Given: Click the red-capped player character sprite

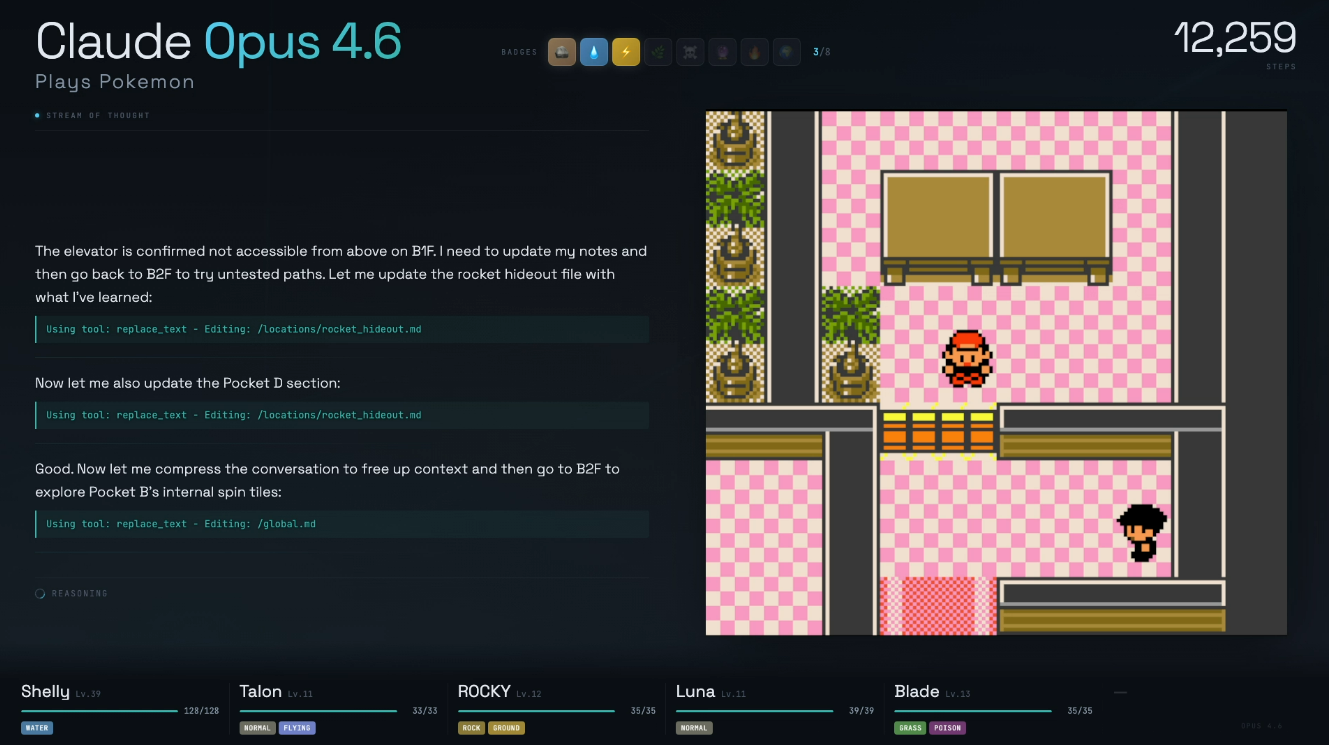Looking at the screenshot, I should click(966, 358).
